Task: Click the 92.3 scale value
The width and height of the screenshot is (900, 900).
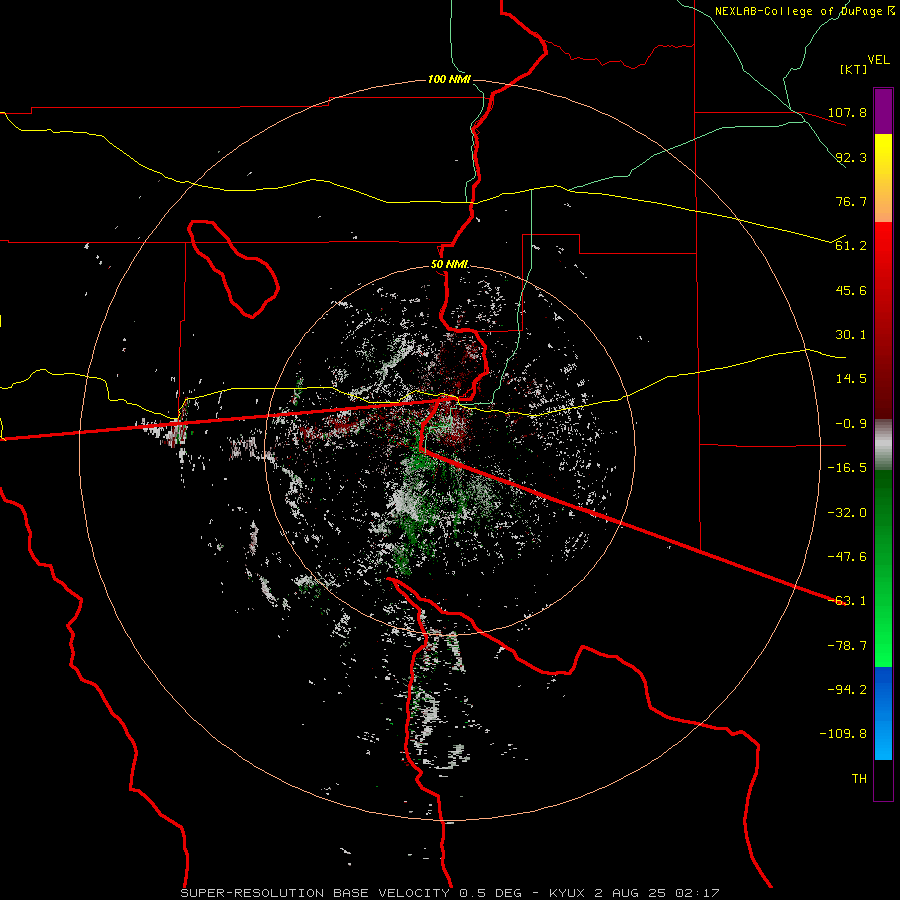Action: [851, 157]
